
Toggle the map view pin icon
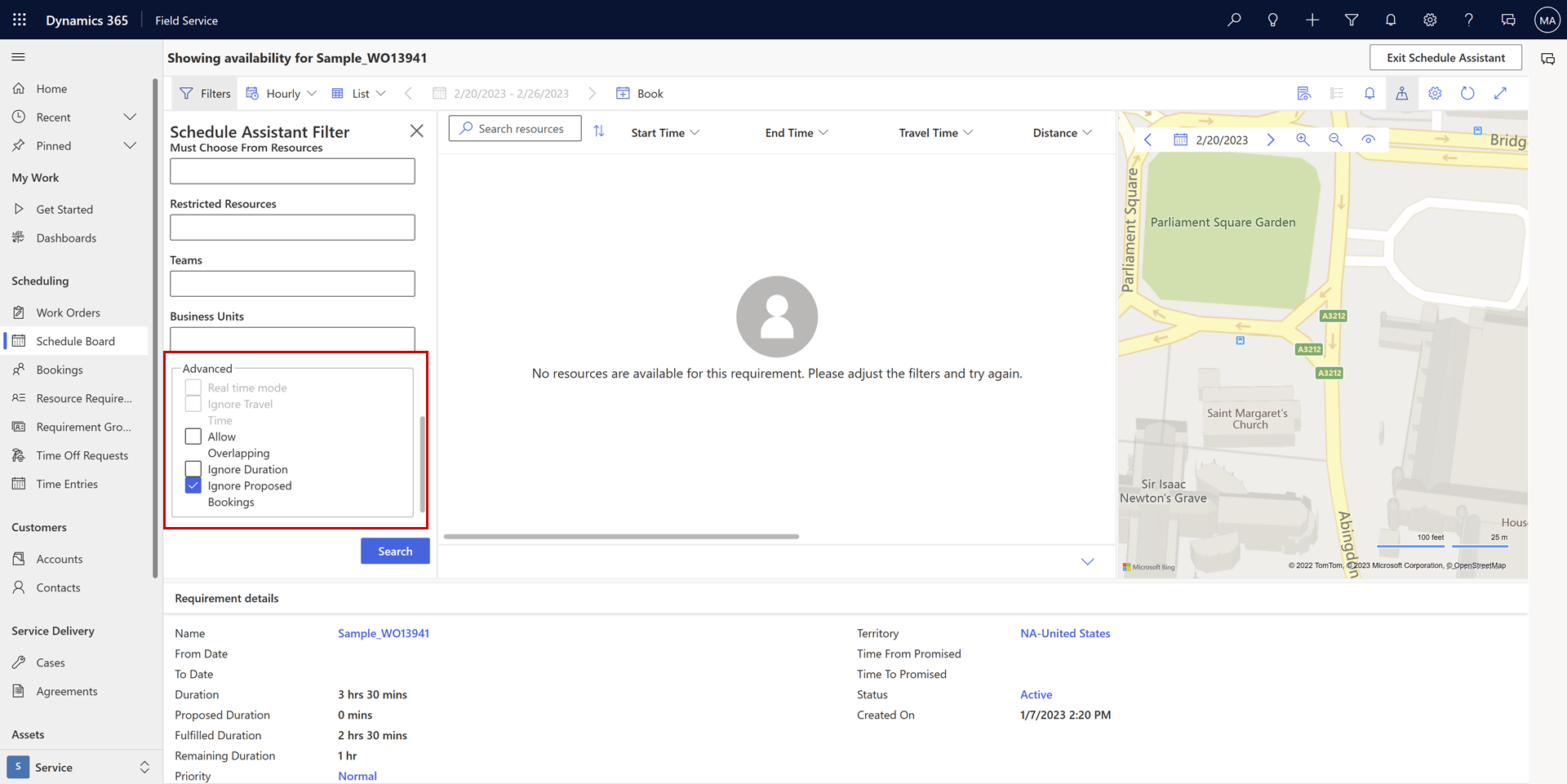tap(1401, 93)
